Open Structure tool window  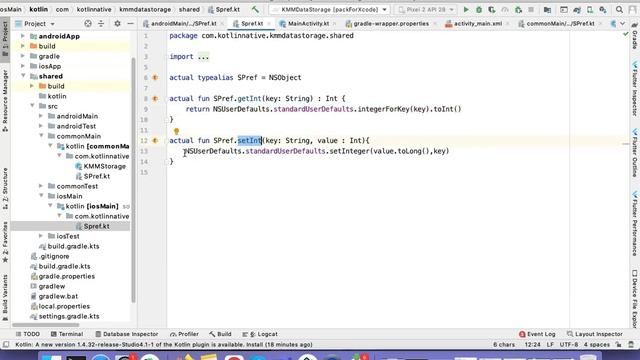pyautogui.click(x=5, y=189)
